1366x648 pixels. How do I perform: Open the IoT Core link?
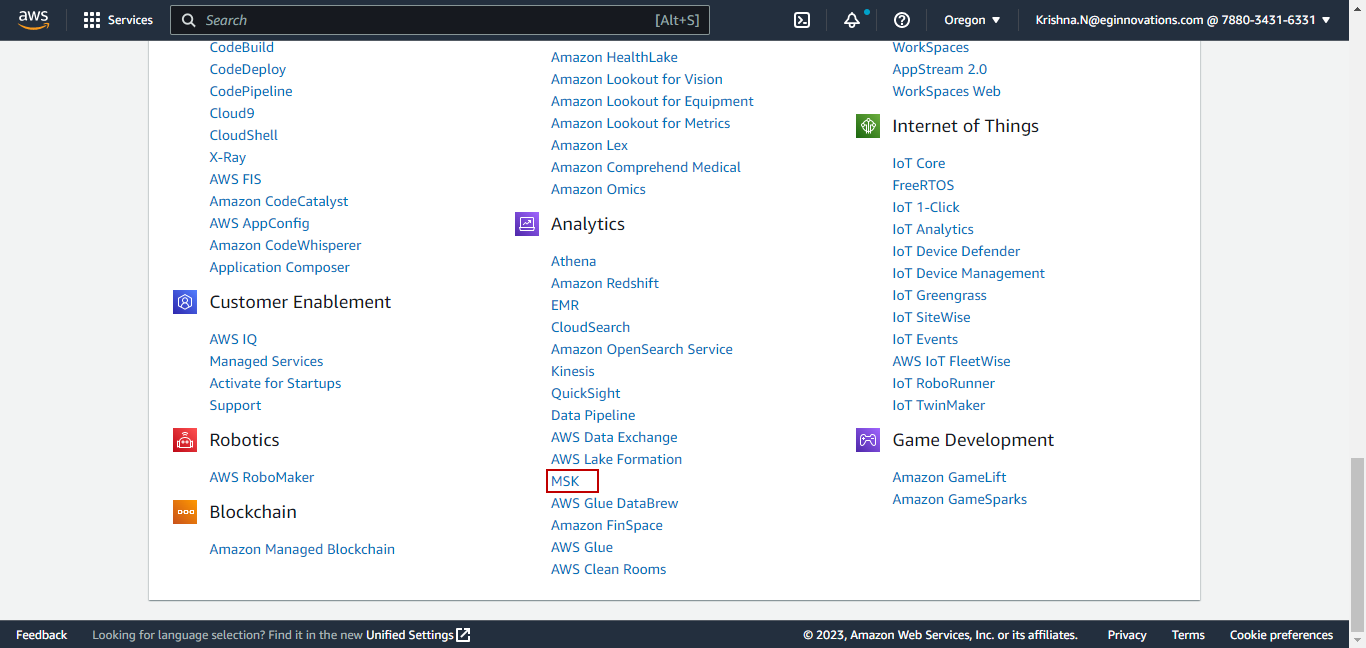(x=919, y=163)
